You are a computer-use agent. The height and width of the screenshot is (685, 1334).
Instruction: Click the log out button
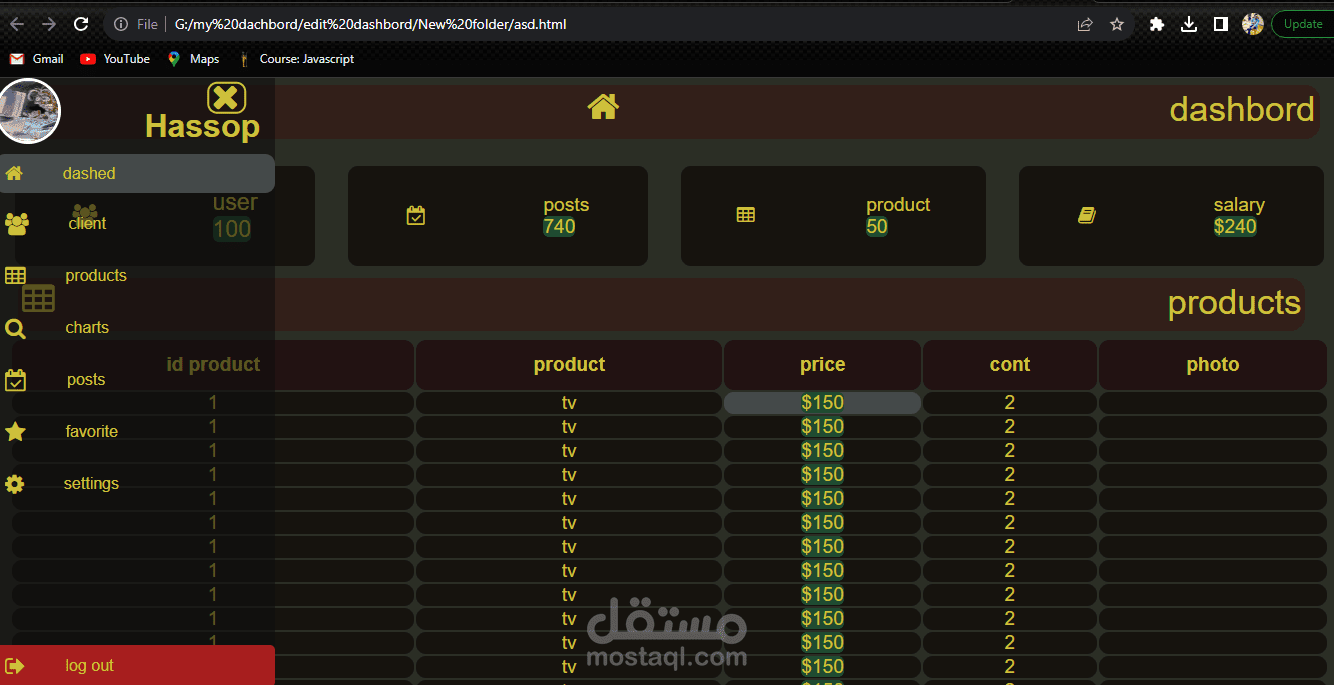point(137,665)
